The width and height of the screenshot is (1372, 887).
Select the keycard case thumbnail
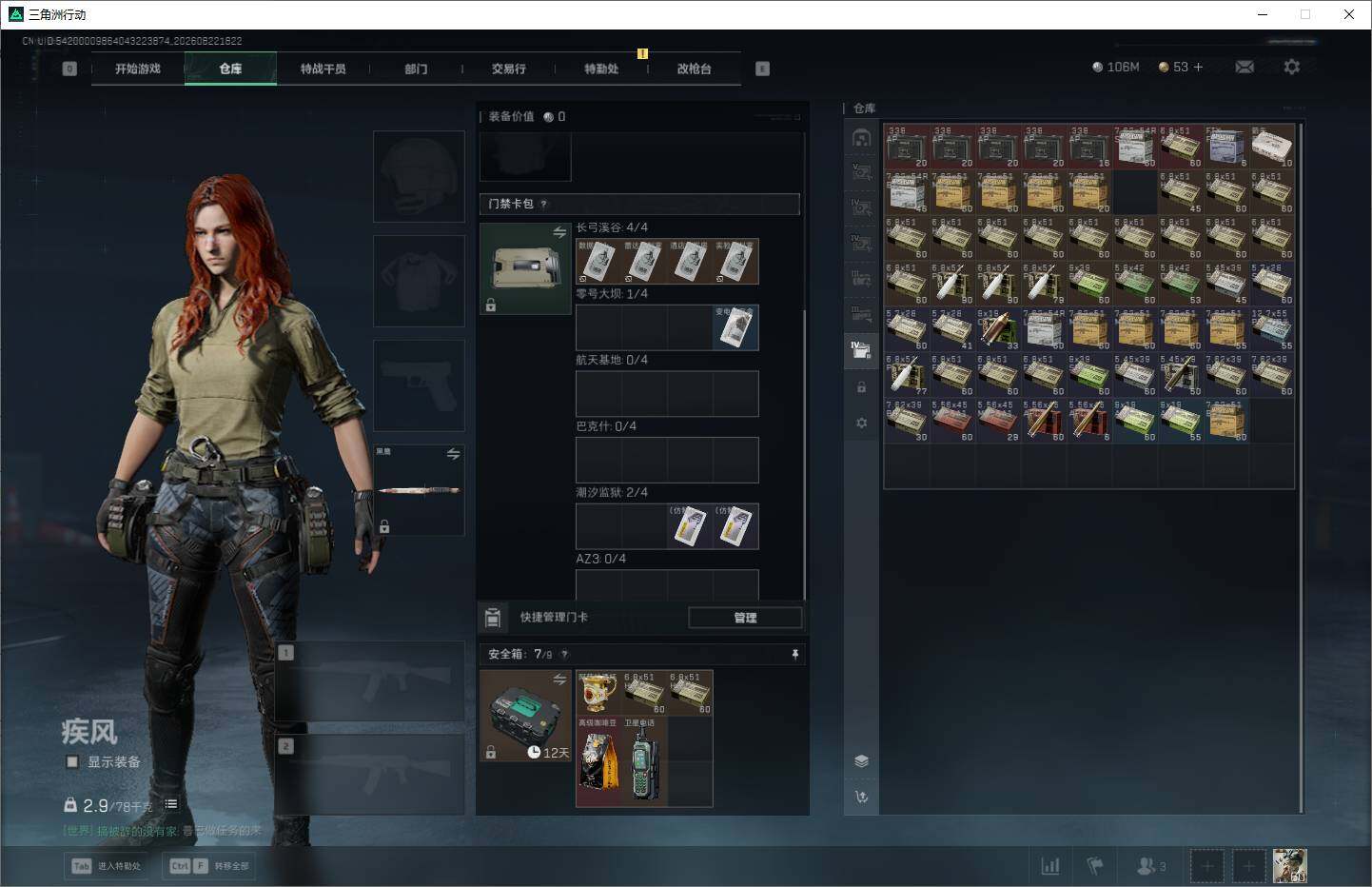pos(525,268)
